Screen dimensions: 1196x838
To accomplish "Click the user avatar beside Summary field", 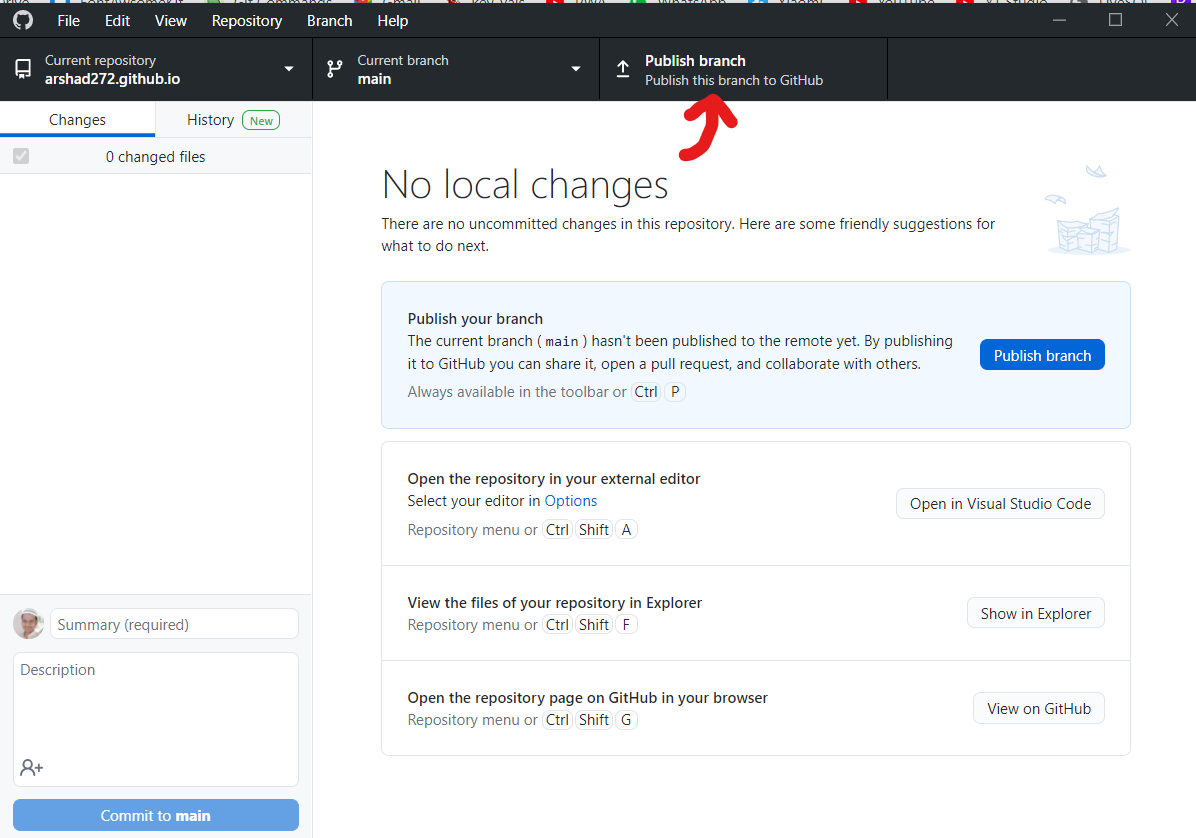I will coord(28,624).
